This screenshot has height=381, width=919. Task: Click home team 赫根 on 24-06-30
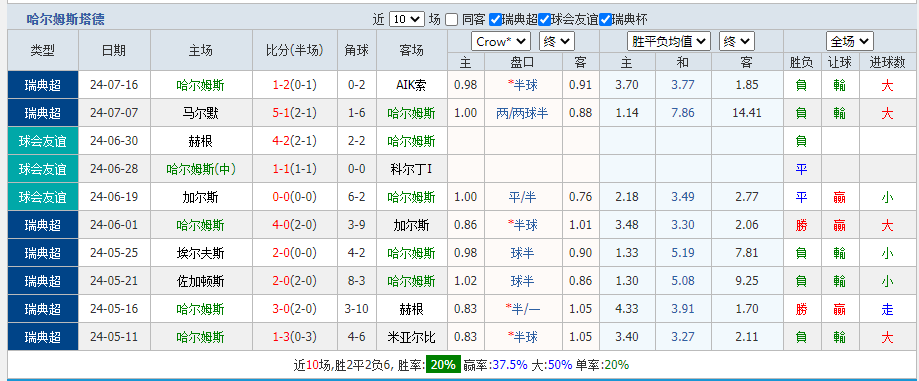[200, 141]
